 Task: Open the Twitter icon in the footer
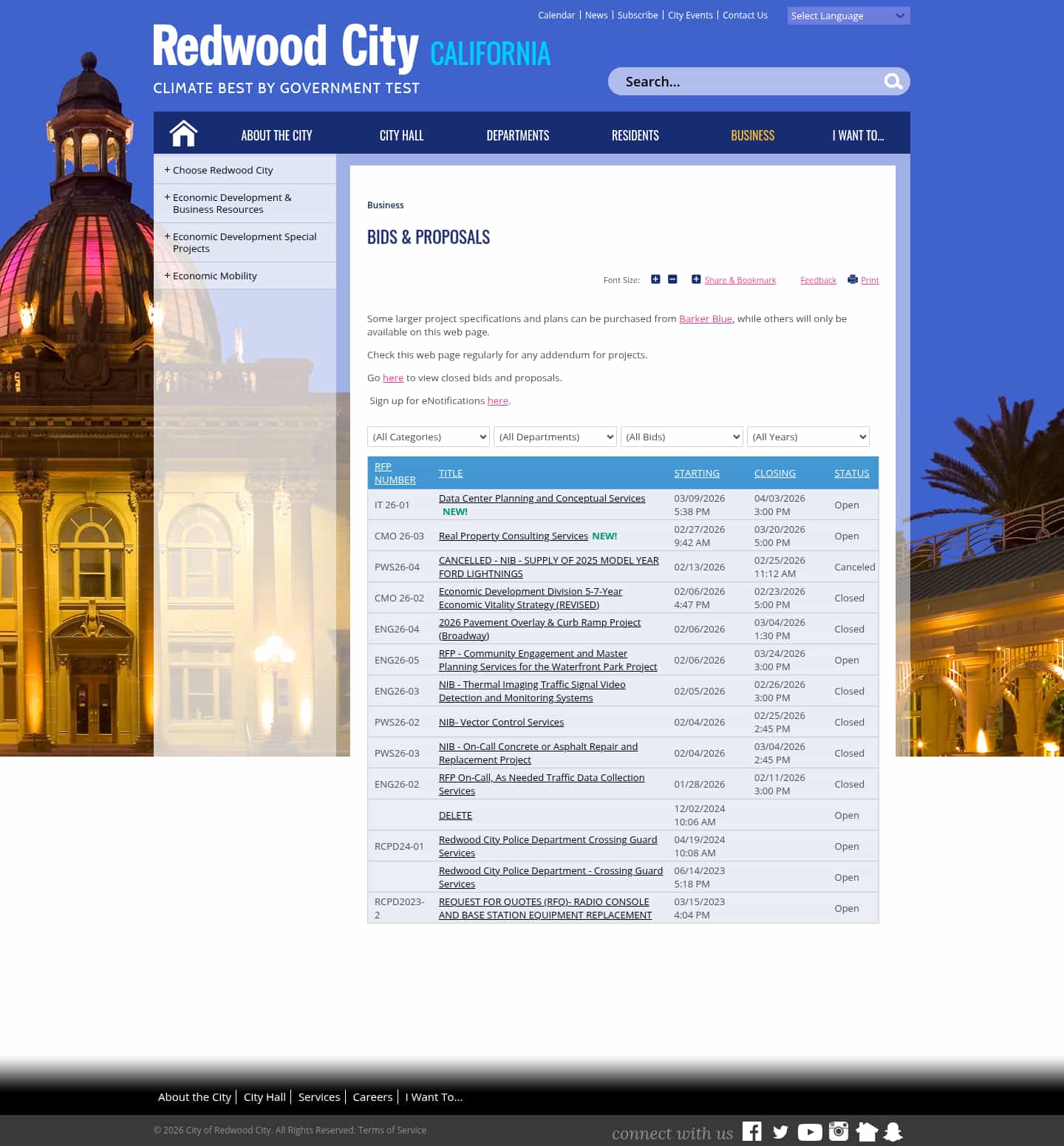[x=780, y=1131]
